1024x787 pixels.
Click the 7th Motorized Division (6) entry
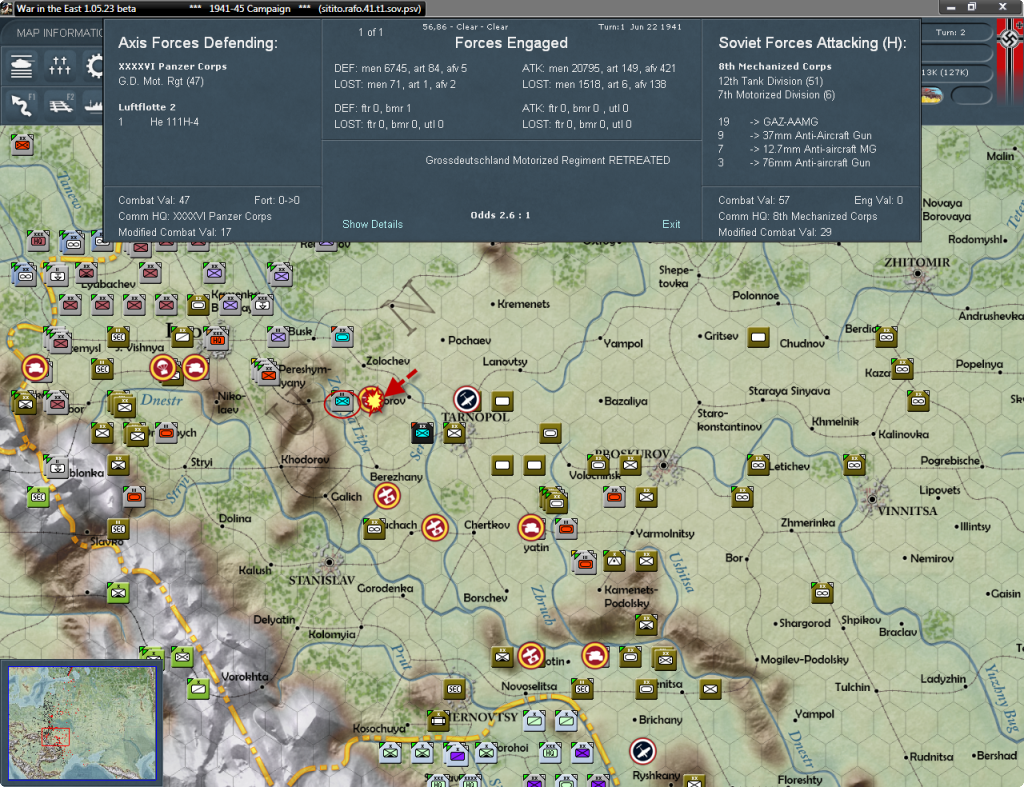pyautogui.click(x=776, y=95)
